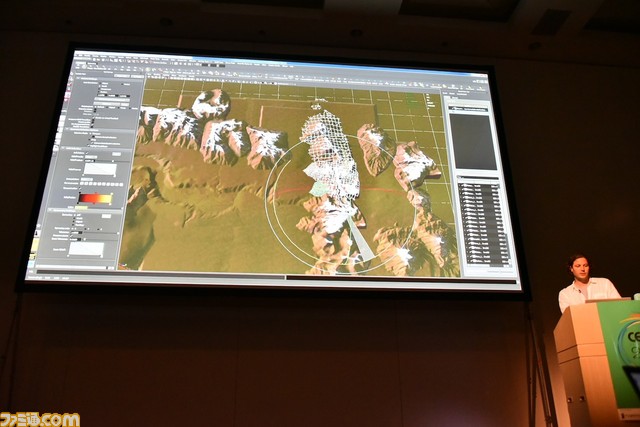640x427 pixels.
Task: Click the leftmost icon in the top toolbar
Action: coord(80,62)
